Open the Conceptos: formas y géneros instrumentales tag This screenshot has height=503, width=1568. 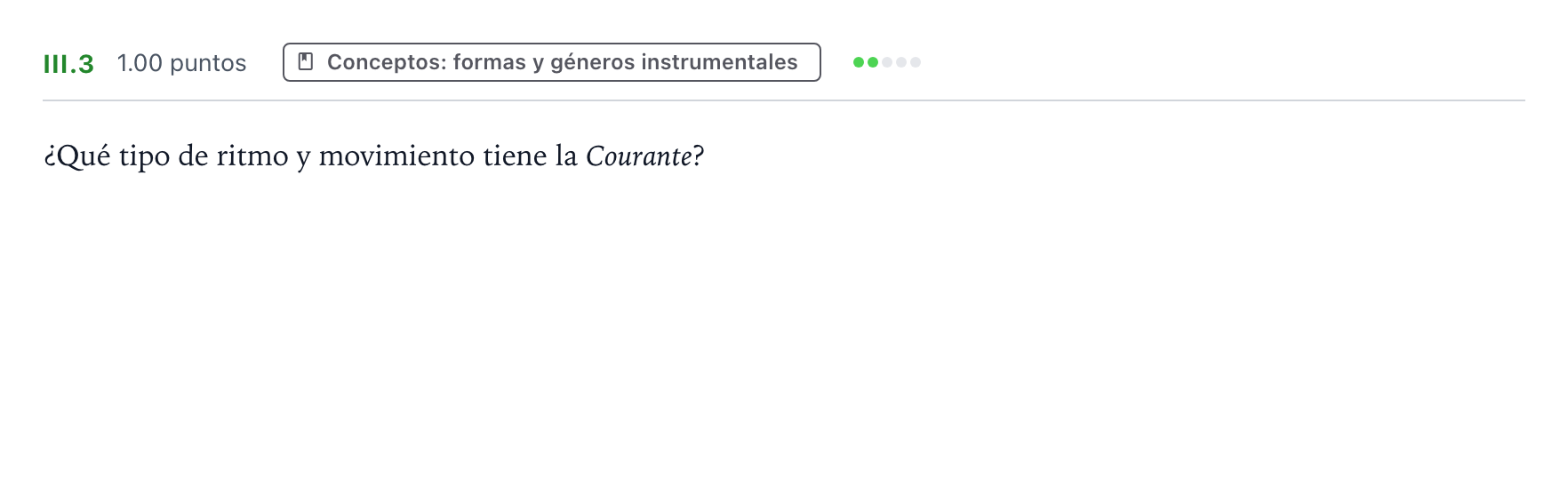552,62
